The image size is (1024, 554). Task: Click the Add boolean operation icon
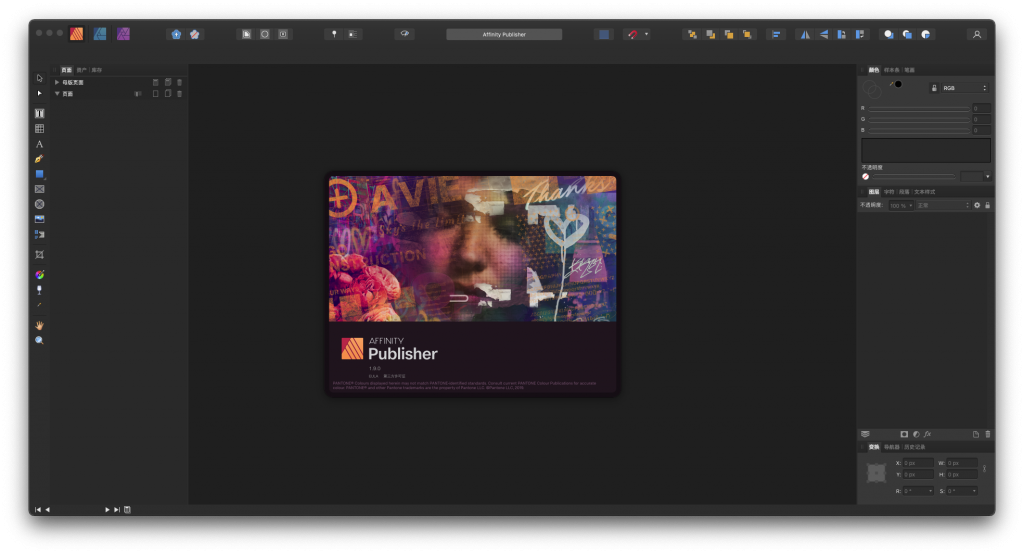point(889,35)
